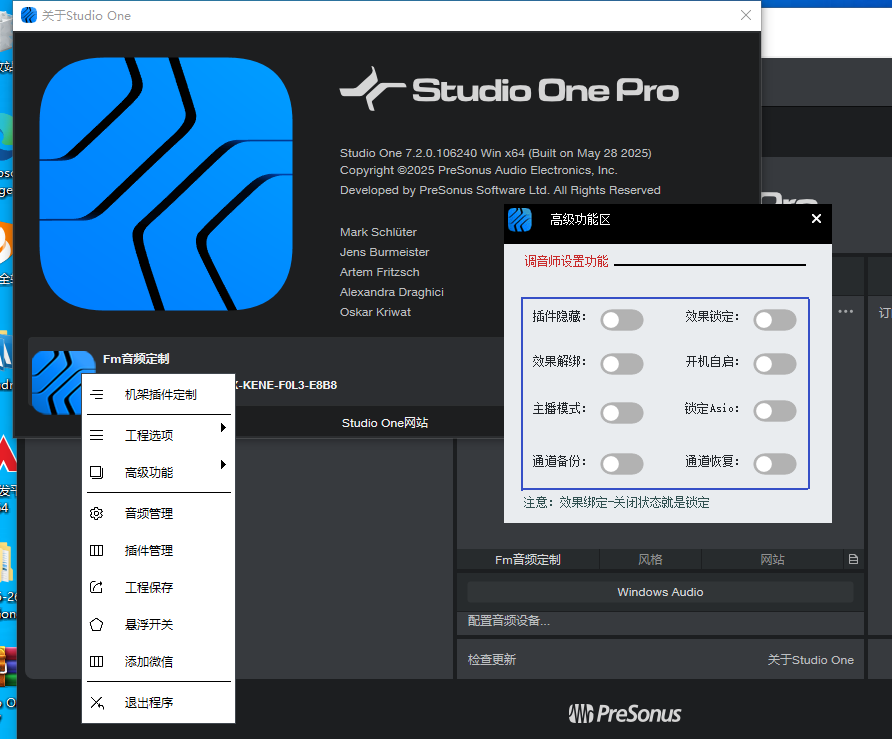Toggle the 锁定Asio switch
The height and width of the screenshot is (739, 892).
[x=775, y=411]
